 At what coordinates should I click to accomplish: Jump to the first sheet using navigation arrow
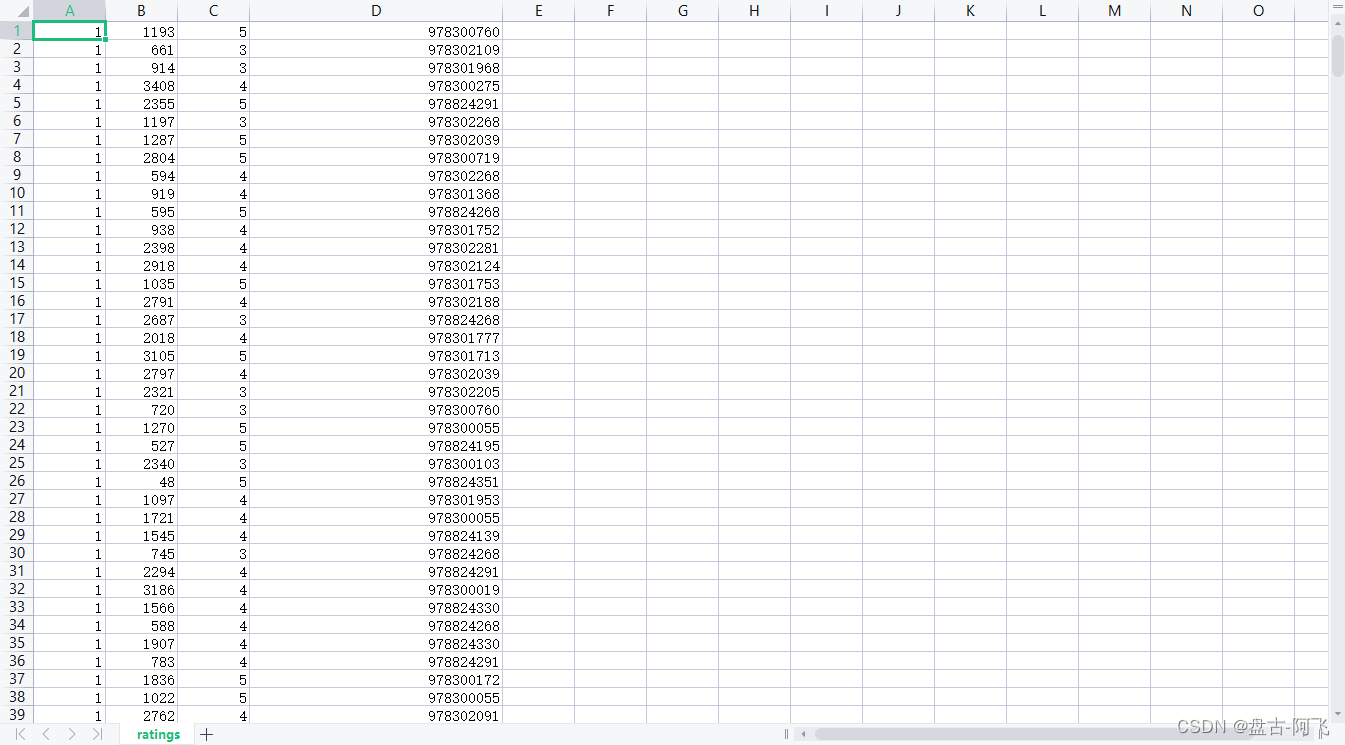[20, 734]
